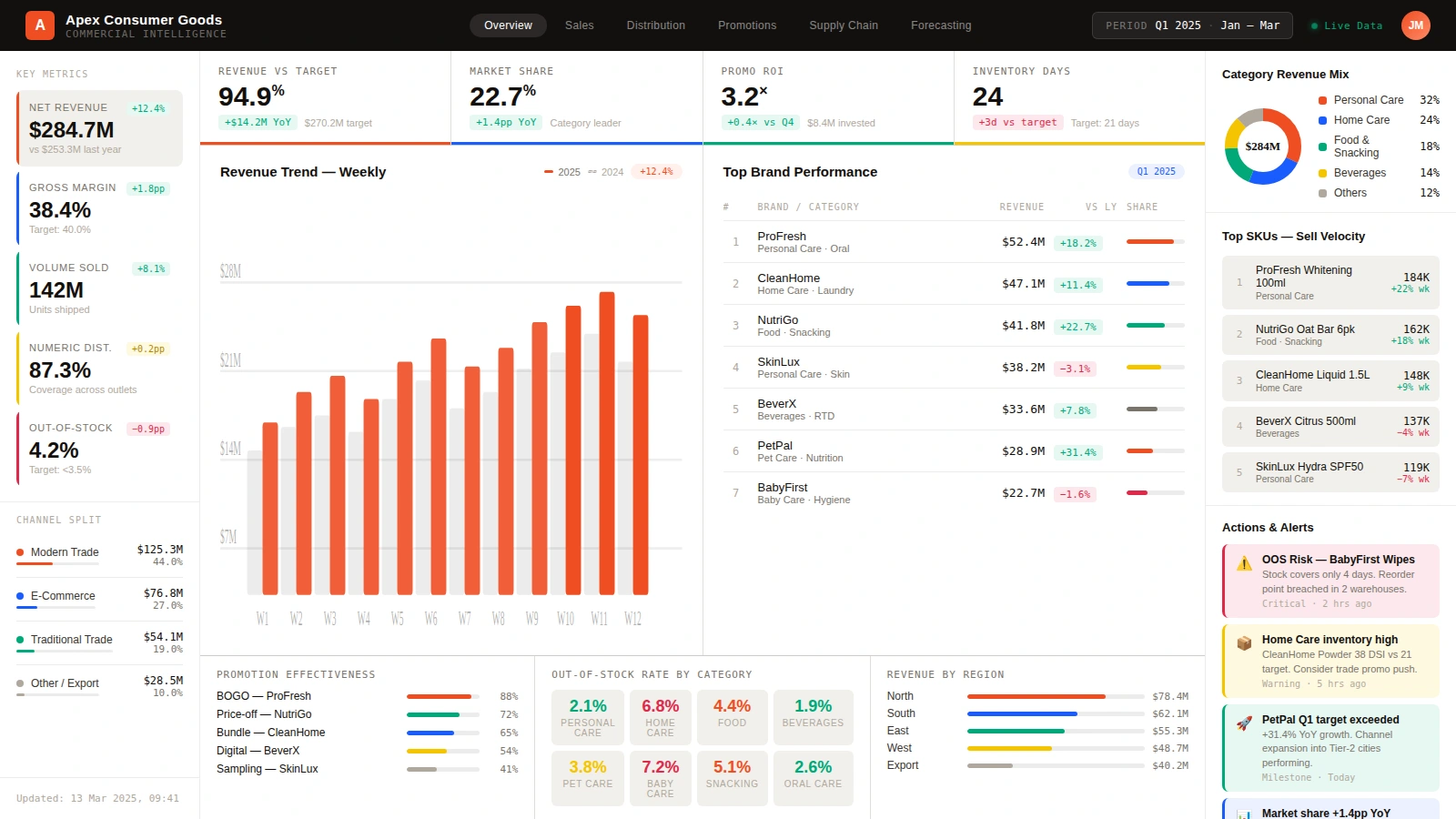Click the chart icon on Market share alert

tap(1243, 813)
